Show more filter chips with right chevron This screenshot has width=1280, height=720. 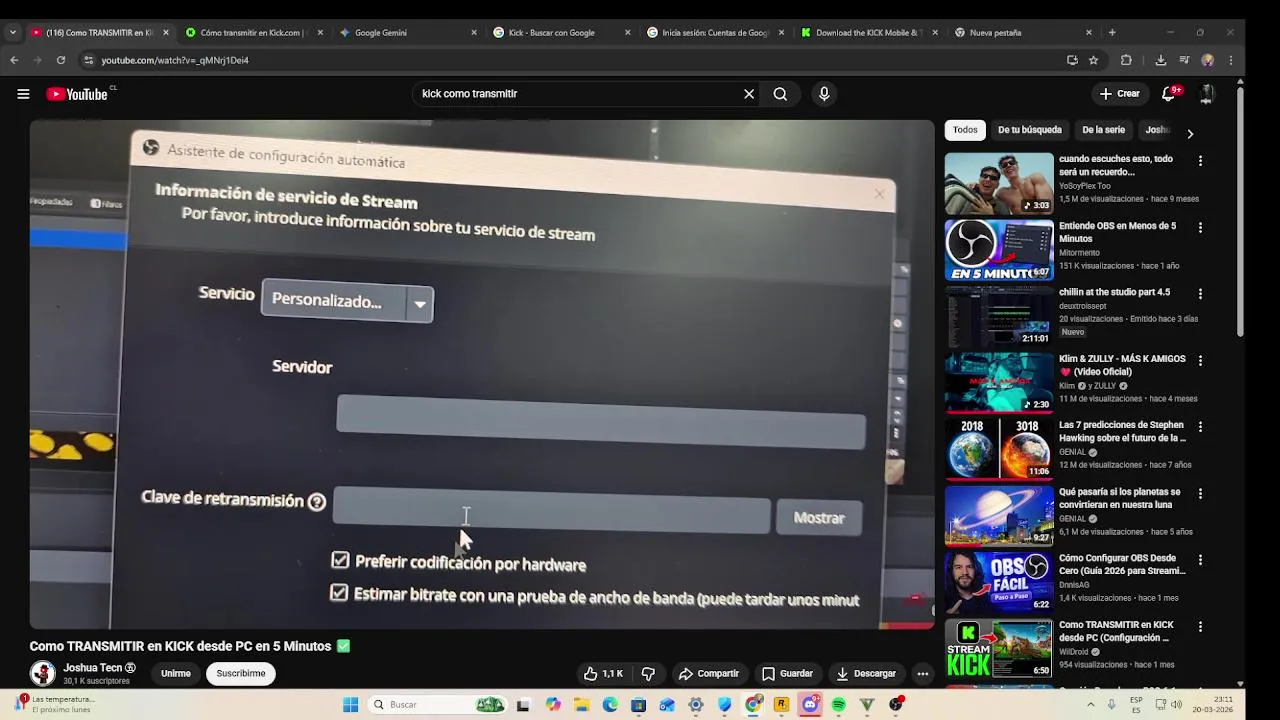(1189, 133)
